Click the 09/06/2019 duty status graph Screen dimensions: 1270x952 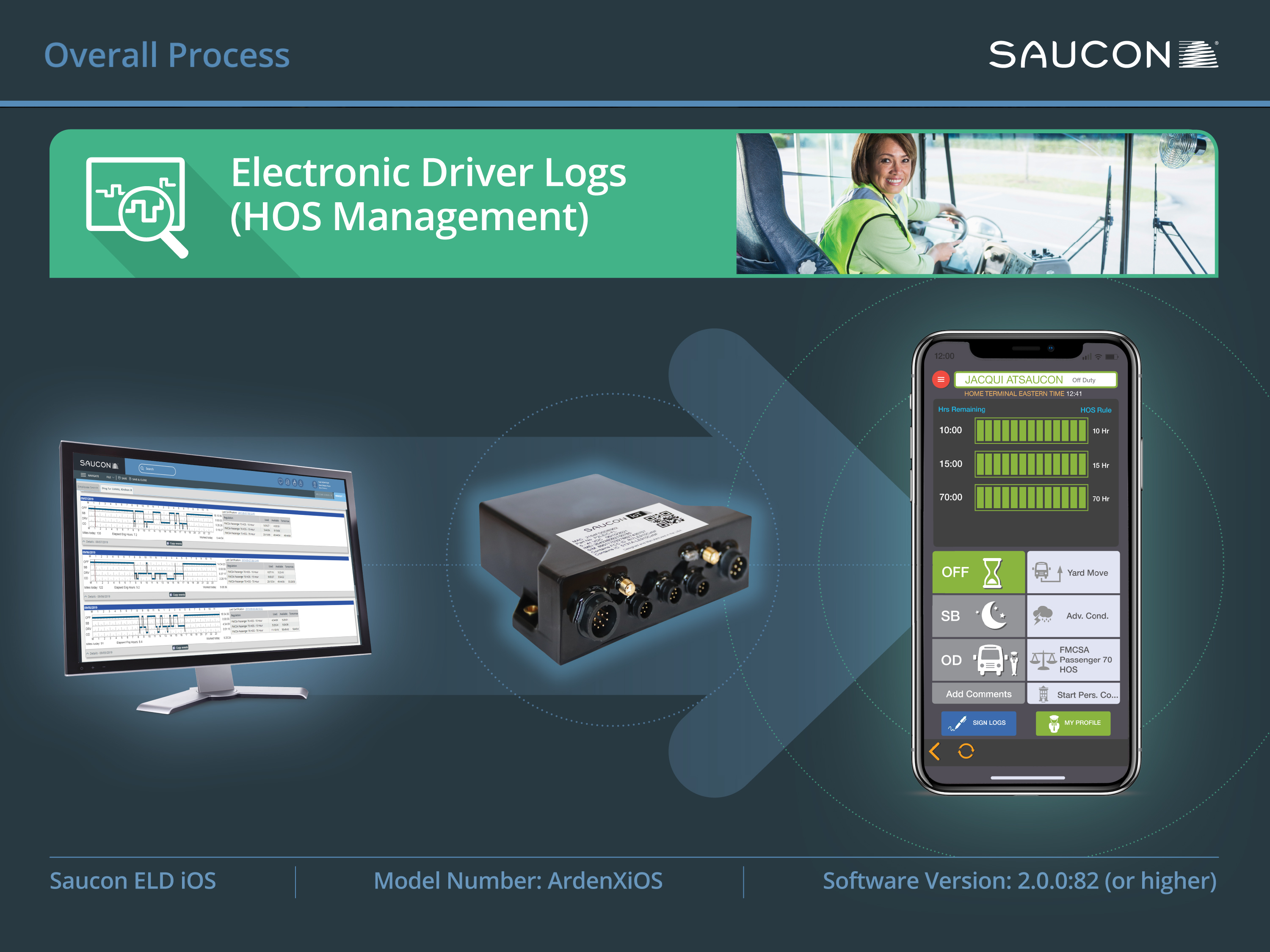pyautogui.click(x=154, y=570)
